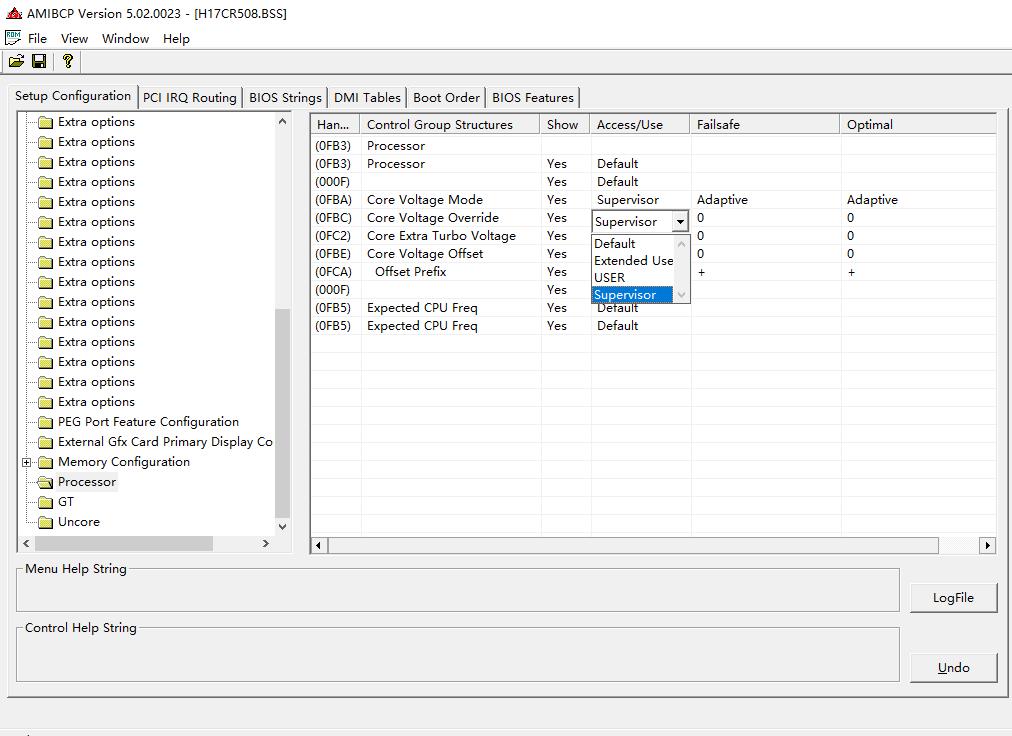Click the tree panel scroll down arrow
Image resolution: width=1012 pixels, height=736 pixels.
point(282,526)
